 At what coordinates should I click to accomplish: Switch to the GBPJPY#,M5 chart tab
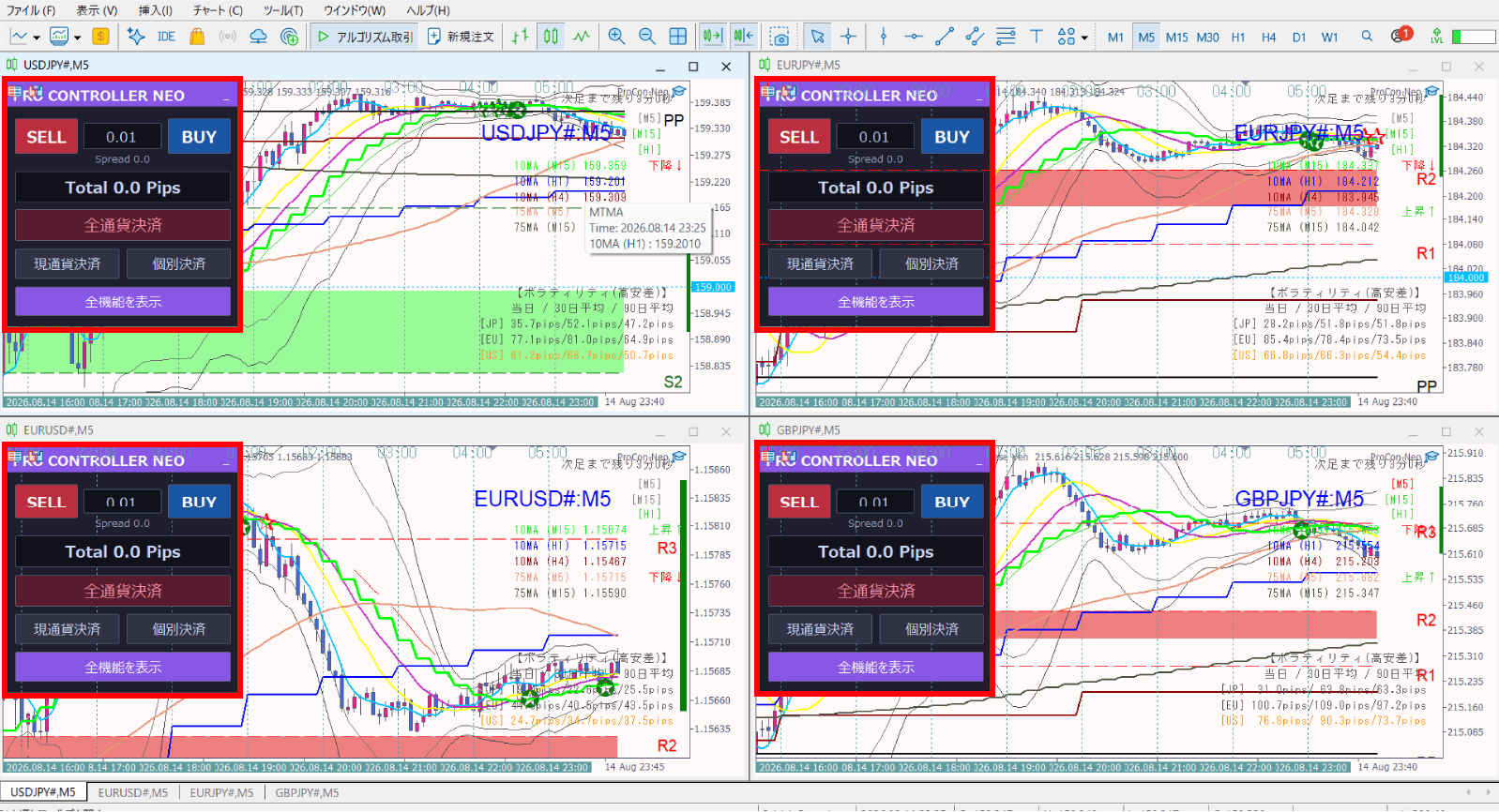307,792
